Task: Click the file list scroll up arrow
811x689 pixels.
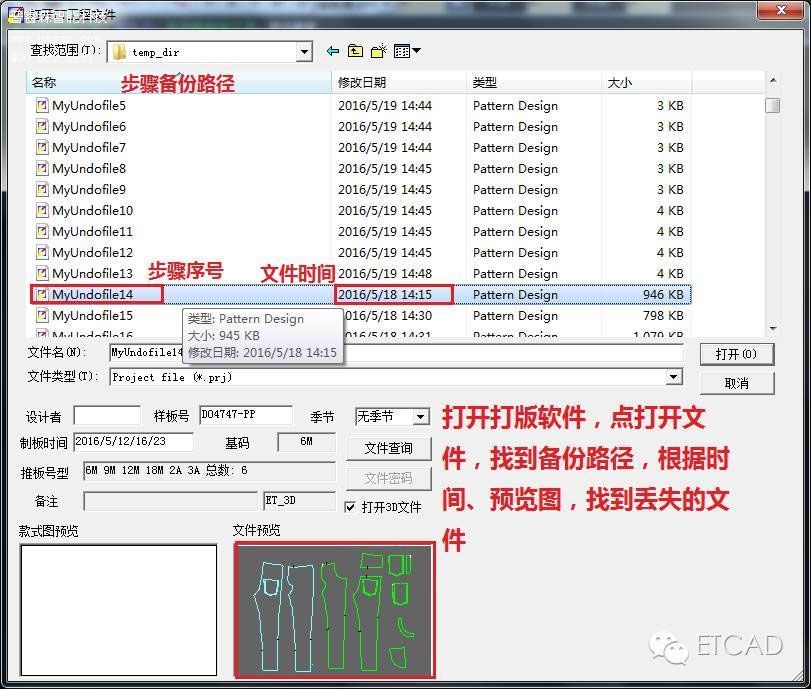Action: 773,81
